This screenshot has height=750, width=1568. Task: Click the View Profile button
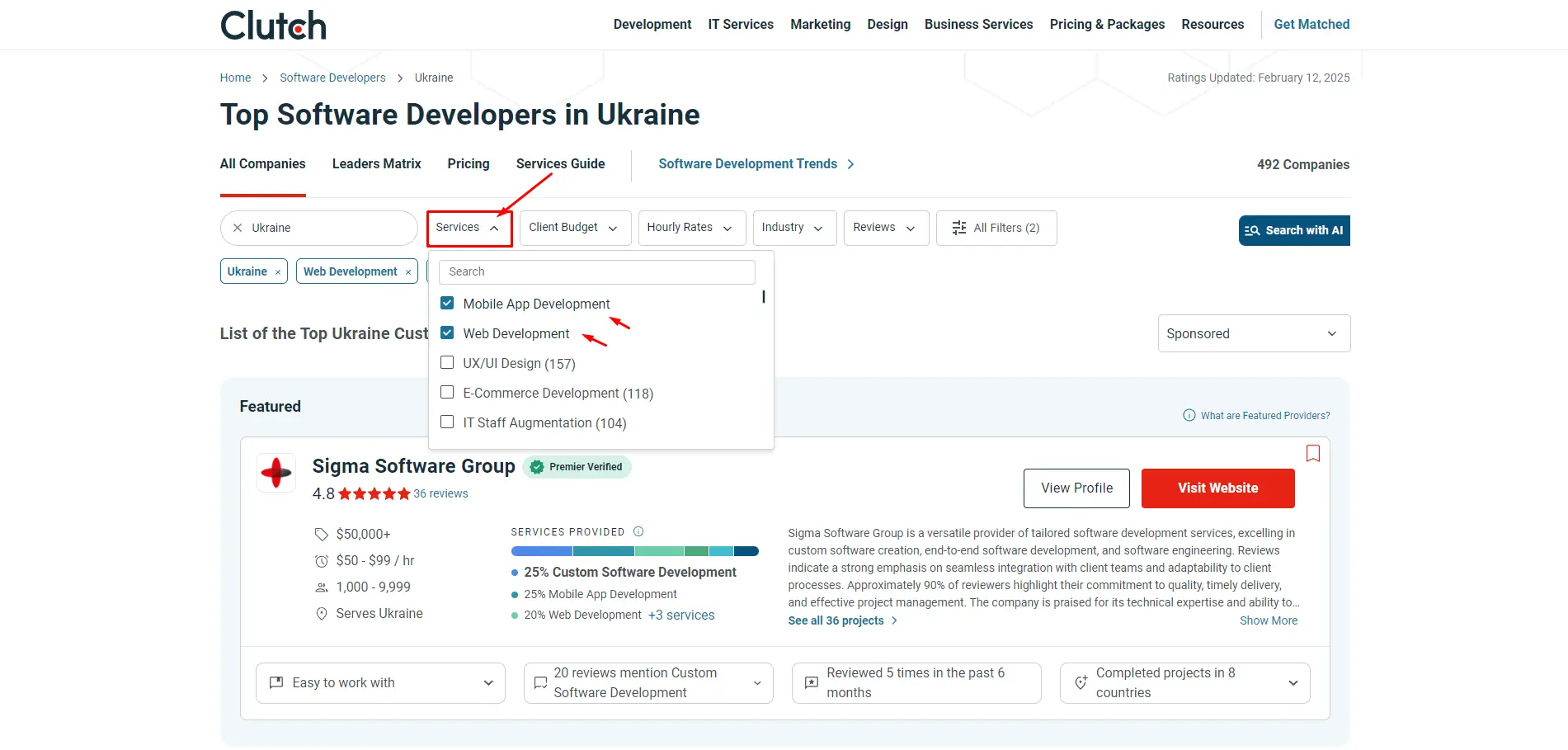1077,488
